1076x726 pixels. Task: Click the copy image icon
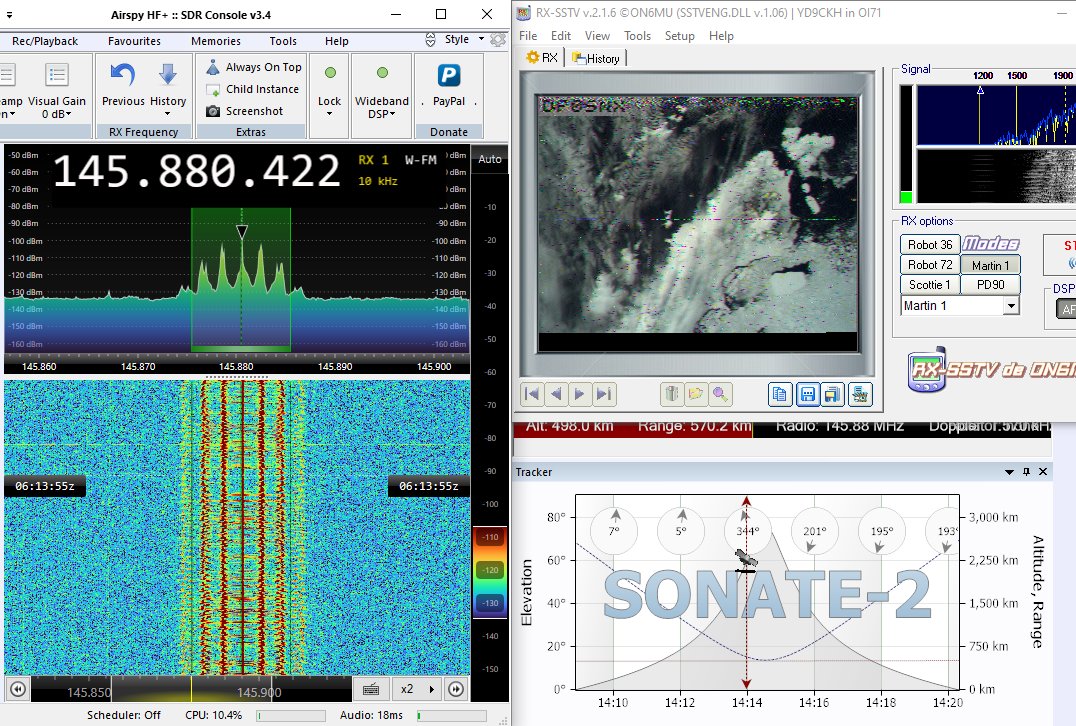click(x=780, y=394)
